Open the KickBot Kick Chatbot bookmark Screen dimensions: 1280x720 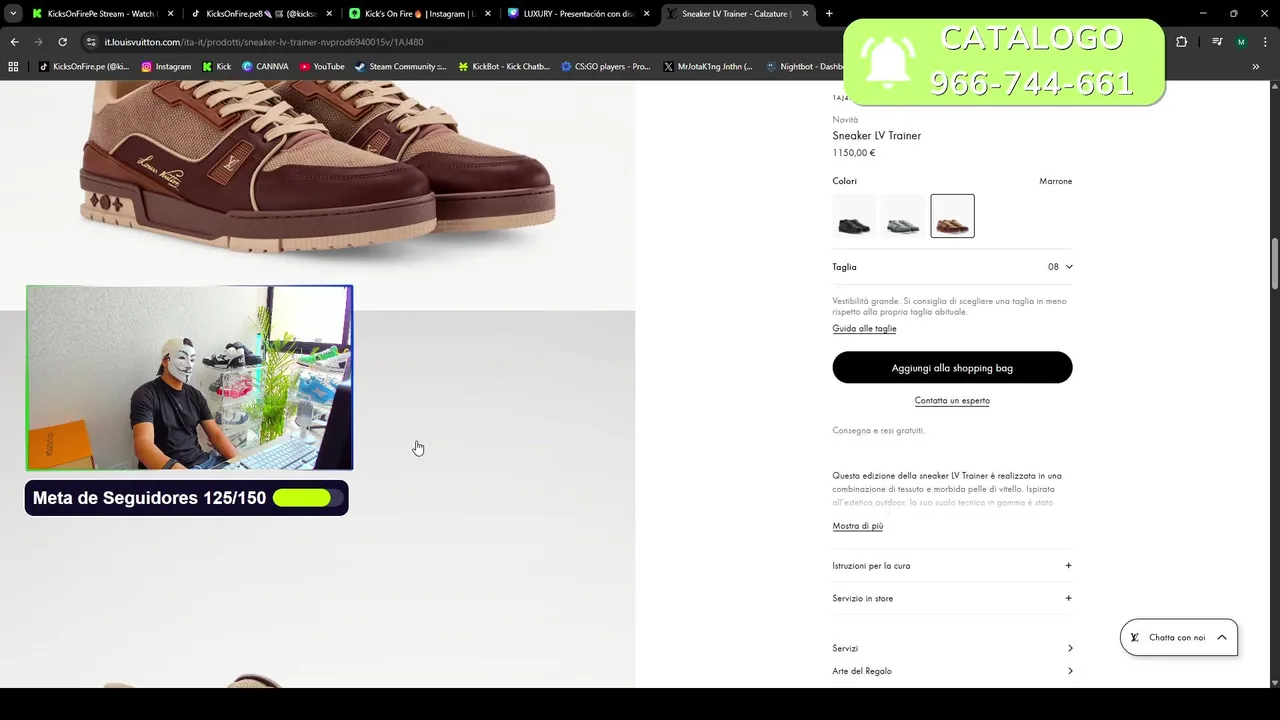tap(504, 67)
